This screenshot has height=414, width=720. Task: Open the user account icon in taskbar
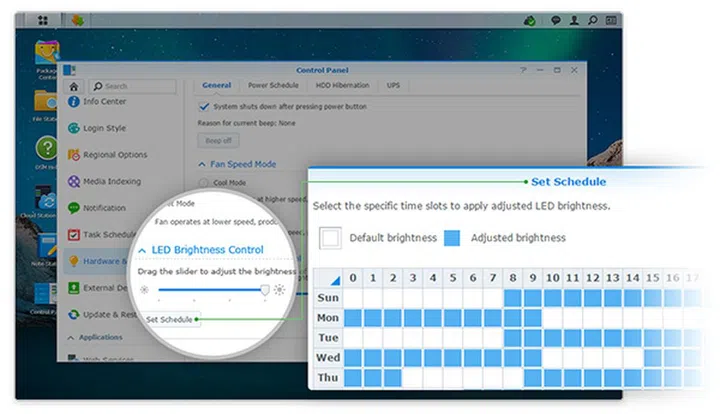[x=574, y=20]
